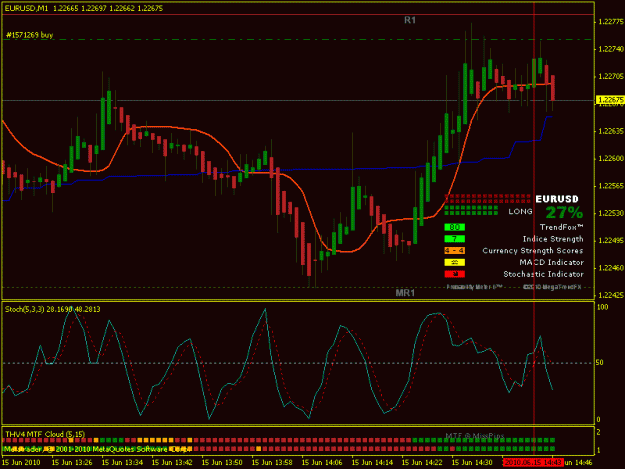Click the 15 Jun 13:34 time label

[122, 463]
